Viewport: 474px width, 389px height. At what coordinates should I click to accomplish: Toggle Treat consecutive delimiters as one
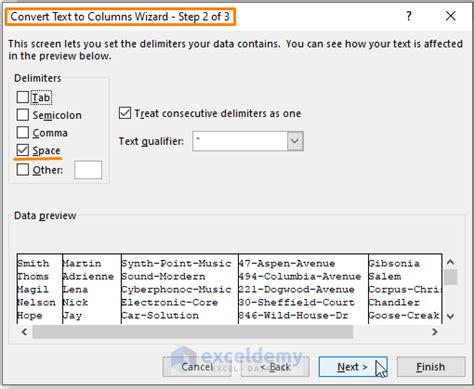coord(125,113)
